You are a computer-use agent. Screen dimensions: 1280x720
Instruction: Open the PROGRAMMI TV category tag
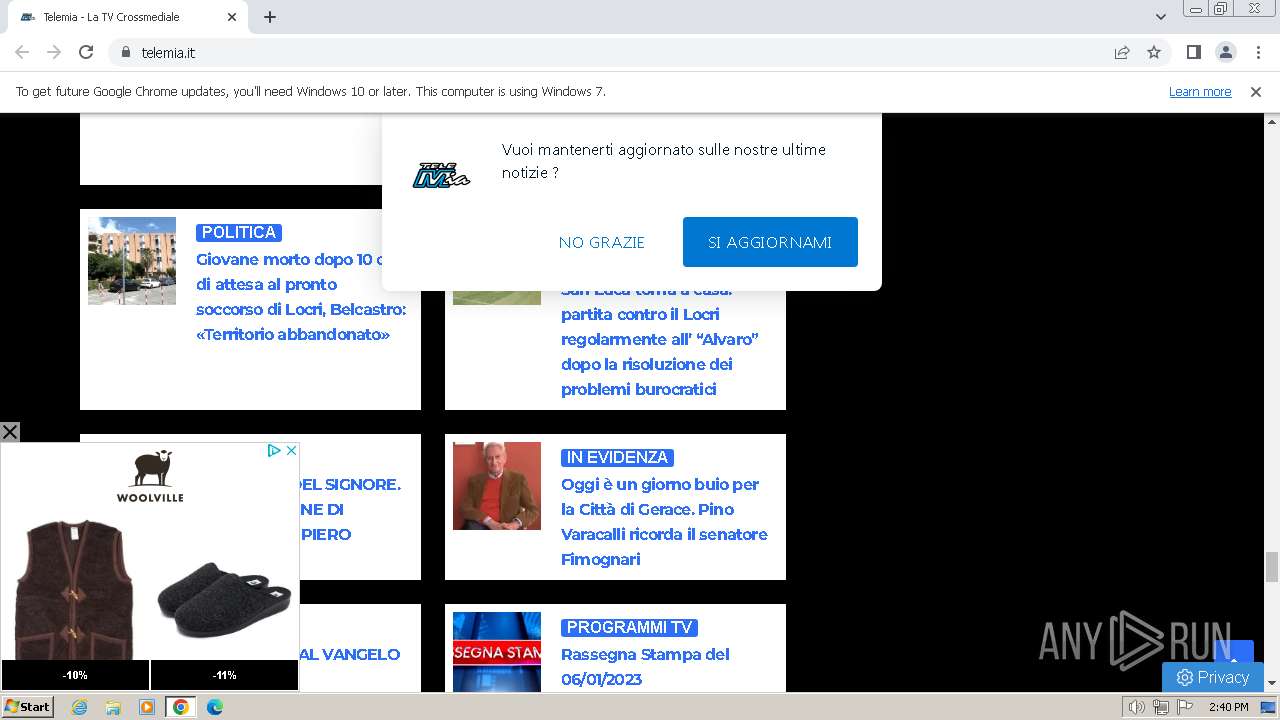(630, 627)
